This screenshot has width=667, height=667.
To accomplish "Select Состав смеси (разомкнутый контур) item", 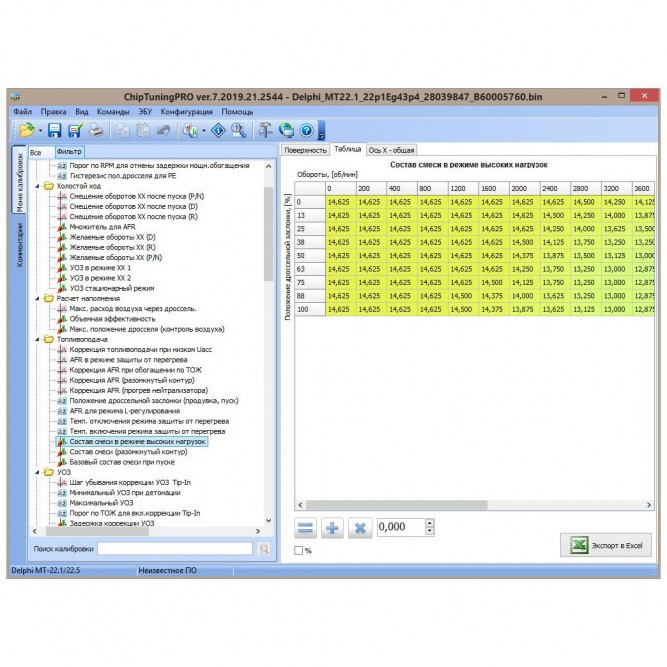I will [x=128, y=452].
